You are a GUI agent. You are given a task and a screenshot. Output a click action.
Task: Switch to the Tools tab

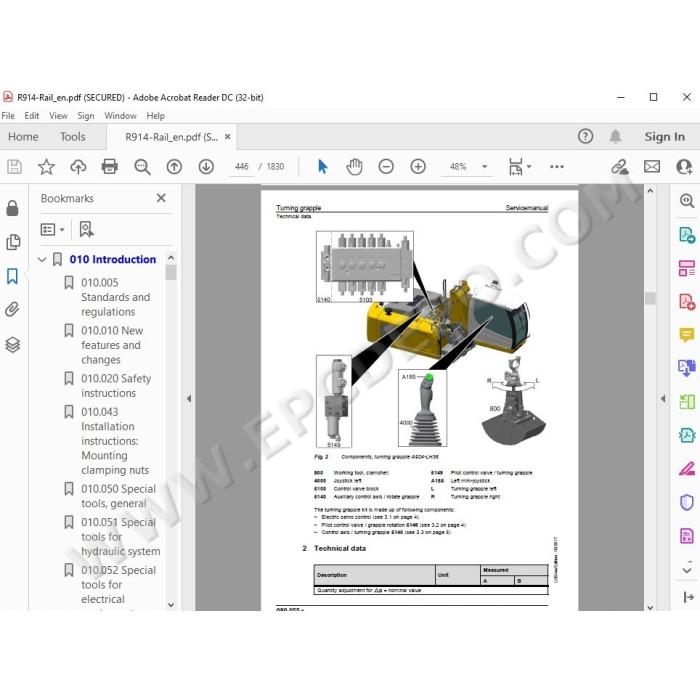[73, 137]
